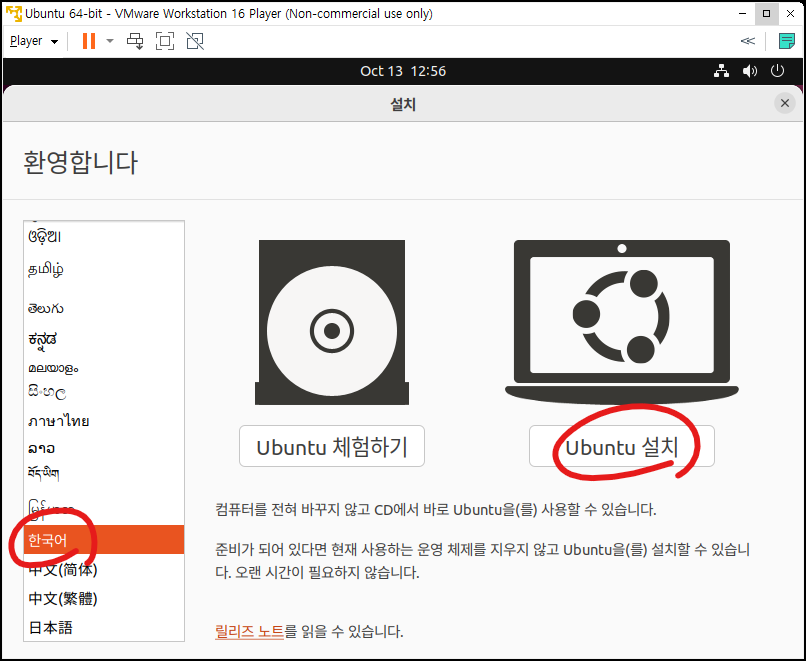Select 中文(简体) in the language list
Image resolution: width=806 pixels, height=661 pixels.
tap(104, 570)
